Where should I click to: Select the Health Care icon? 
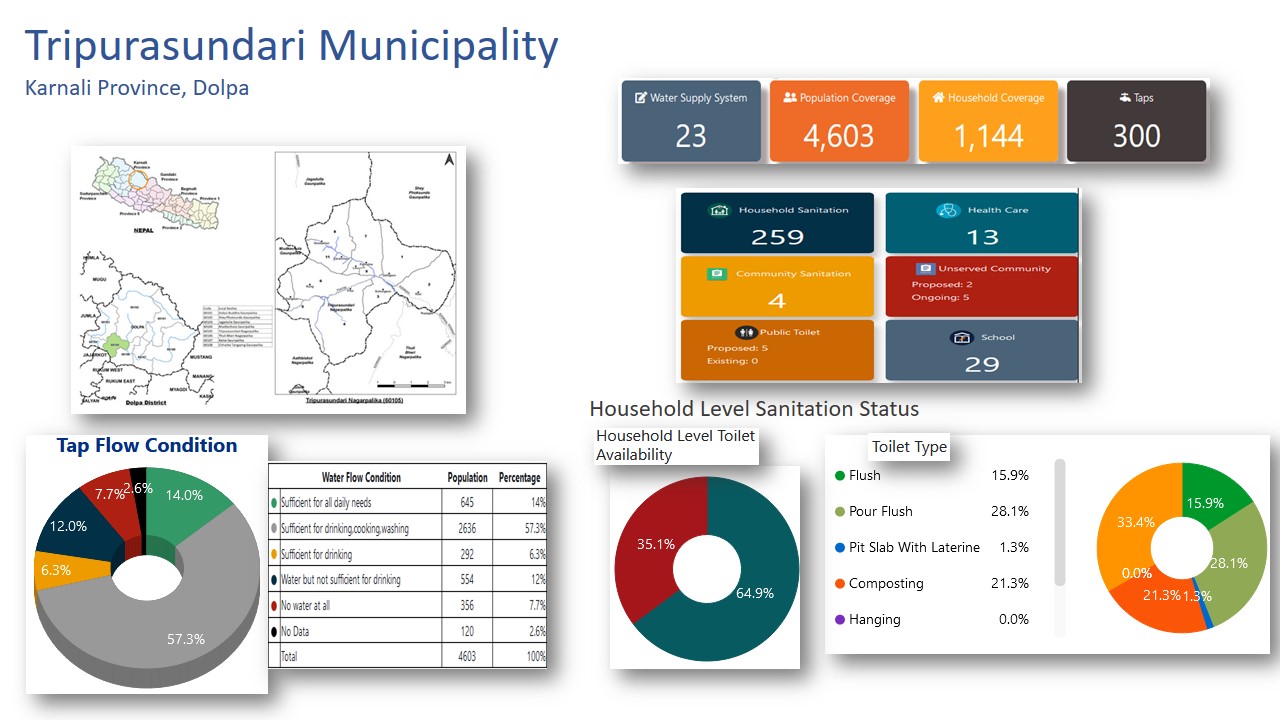point(947,211)
